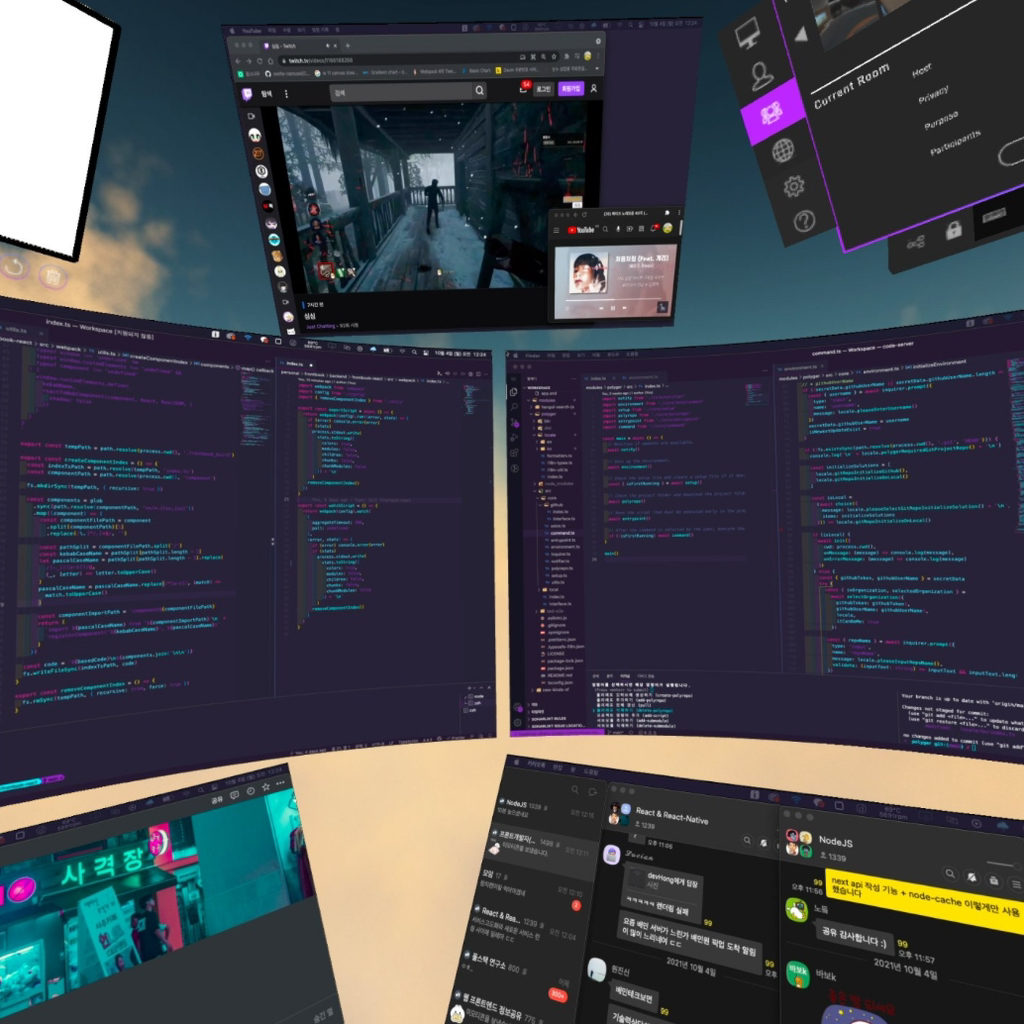Click the Twitch search magnifier button
The image size is (1024, 1024).
tap(479, 90)
